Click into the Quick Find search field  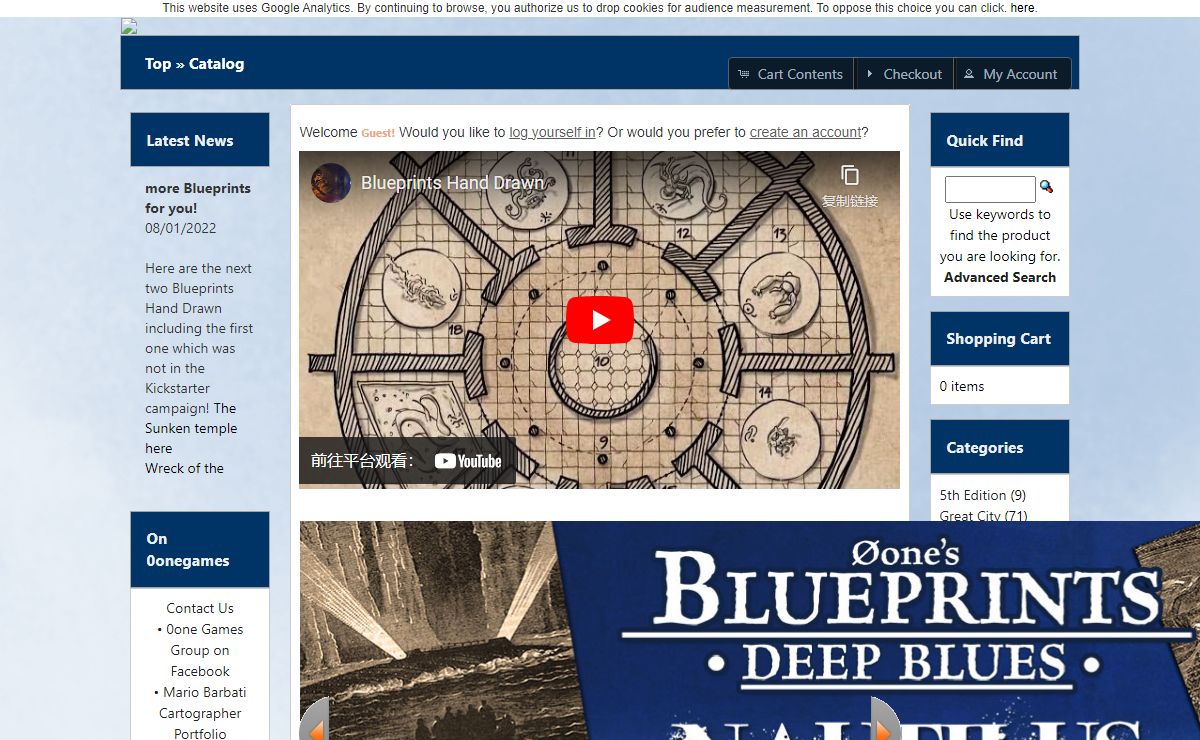coord(990,189)
